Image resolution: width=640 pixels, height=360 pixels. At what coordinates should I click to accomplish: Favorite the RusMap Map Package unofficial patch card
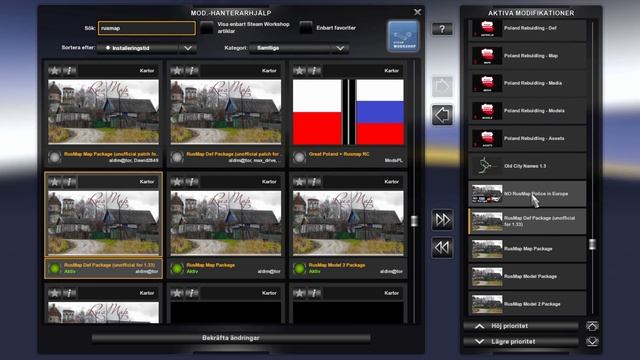pos(54,71)
